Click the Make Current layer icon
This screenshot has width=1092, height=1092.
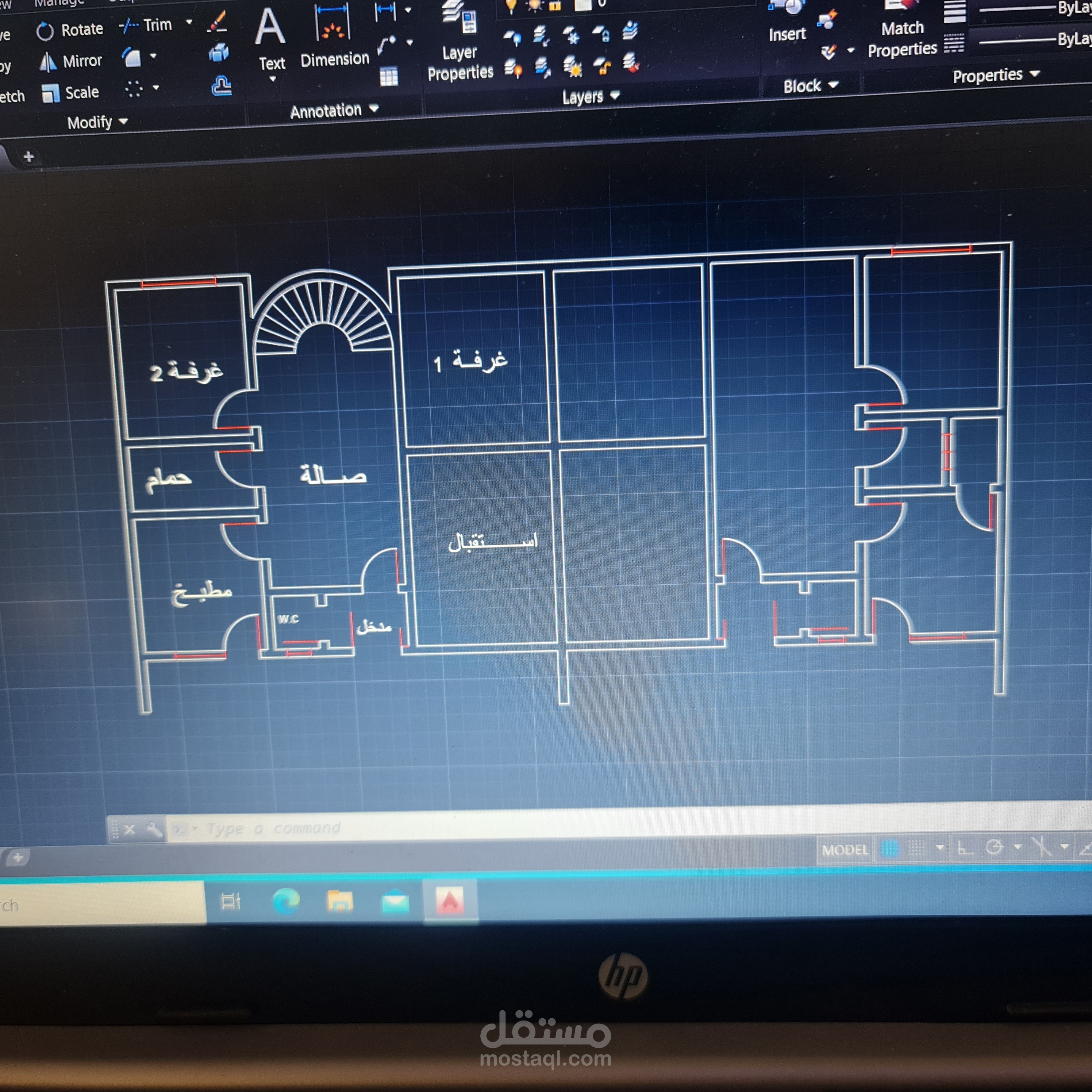[x=630, y=30]
